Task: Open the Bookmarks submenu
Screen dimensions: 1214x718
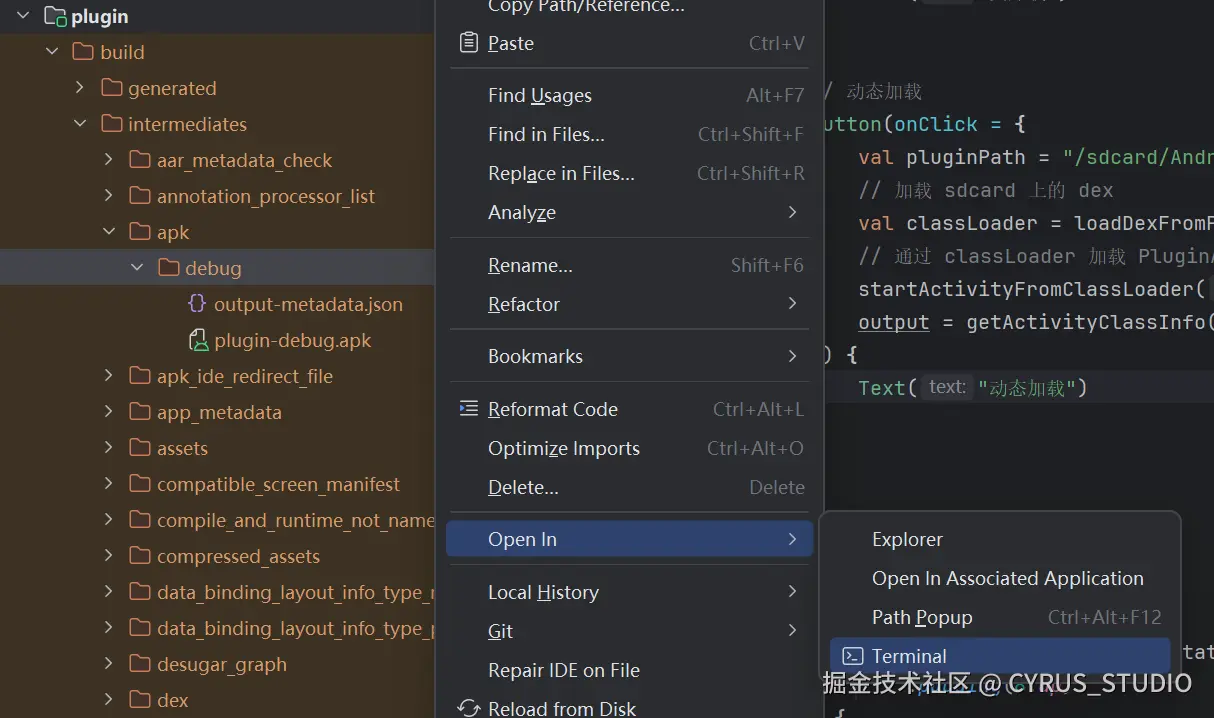Action: 630,356
